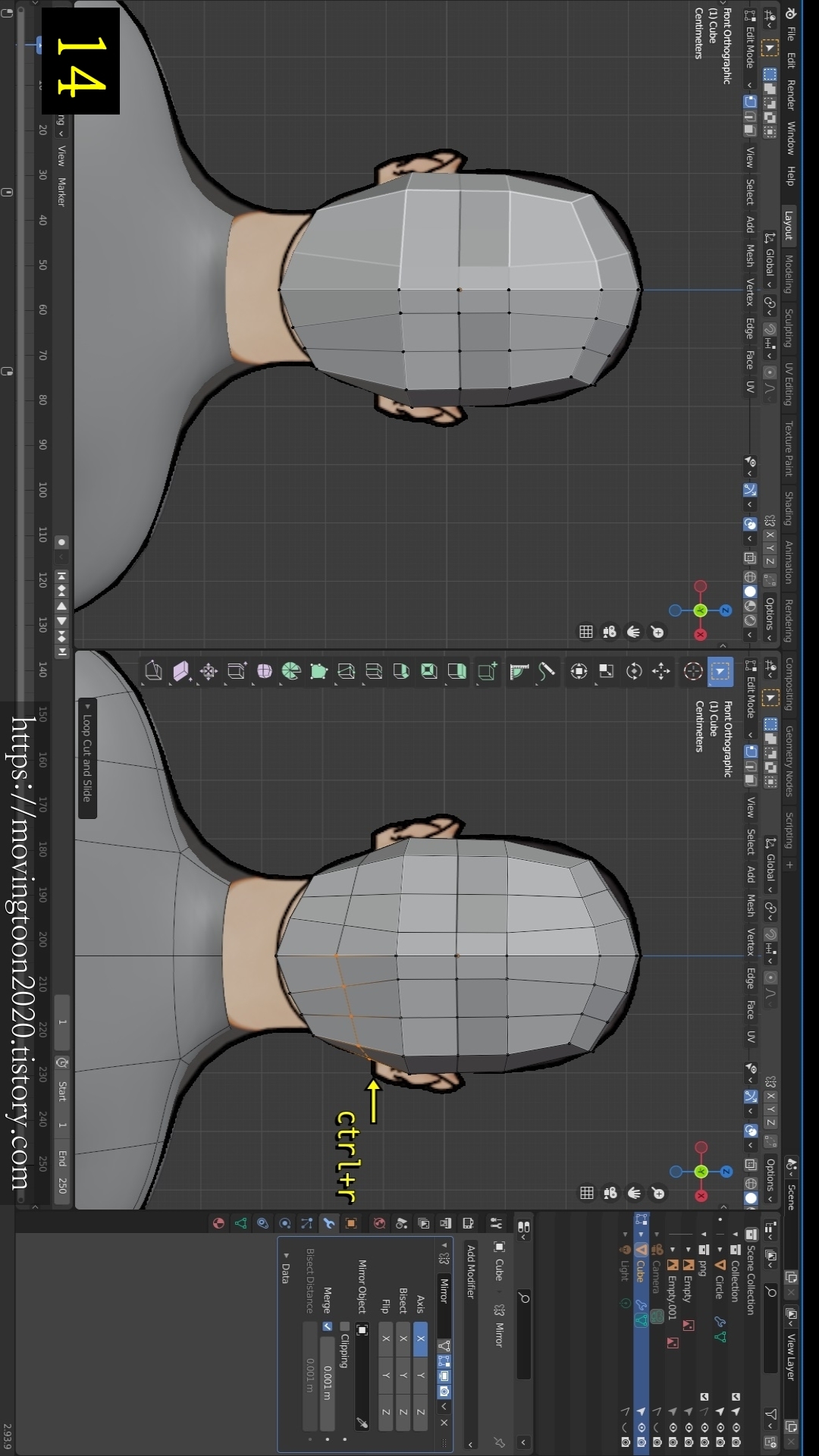Open the Object properties tab

351,1223
